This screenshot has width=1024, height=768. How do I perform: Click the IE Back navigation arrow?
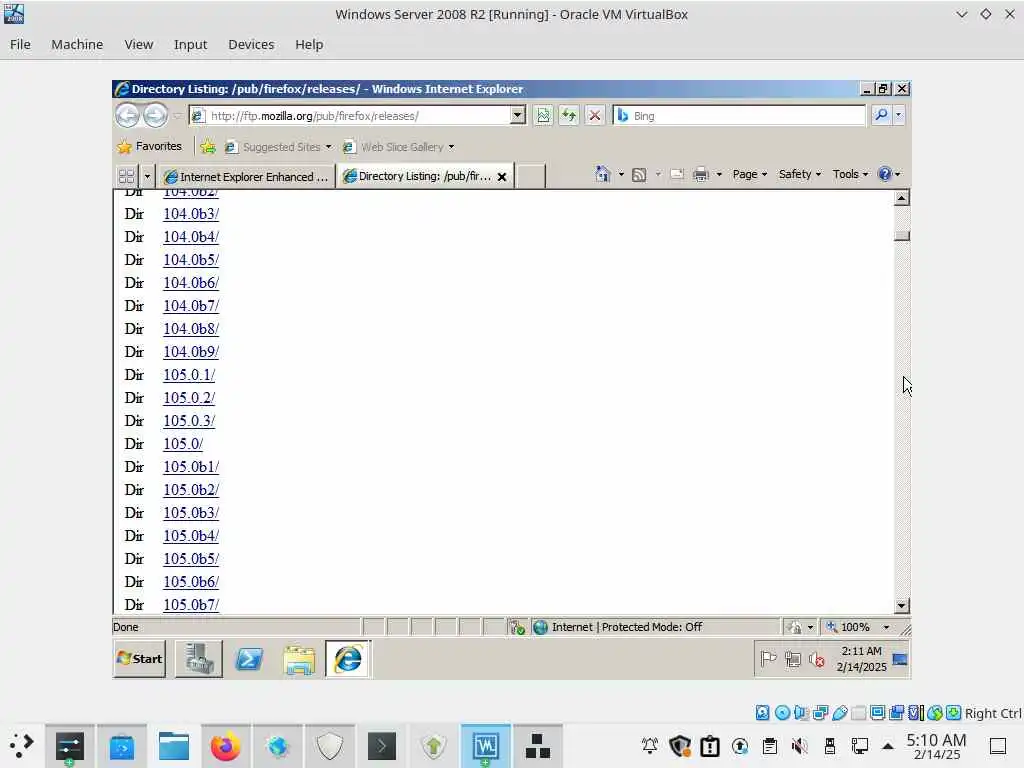[127, 116]
